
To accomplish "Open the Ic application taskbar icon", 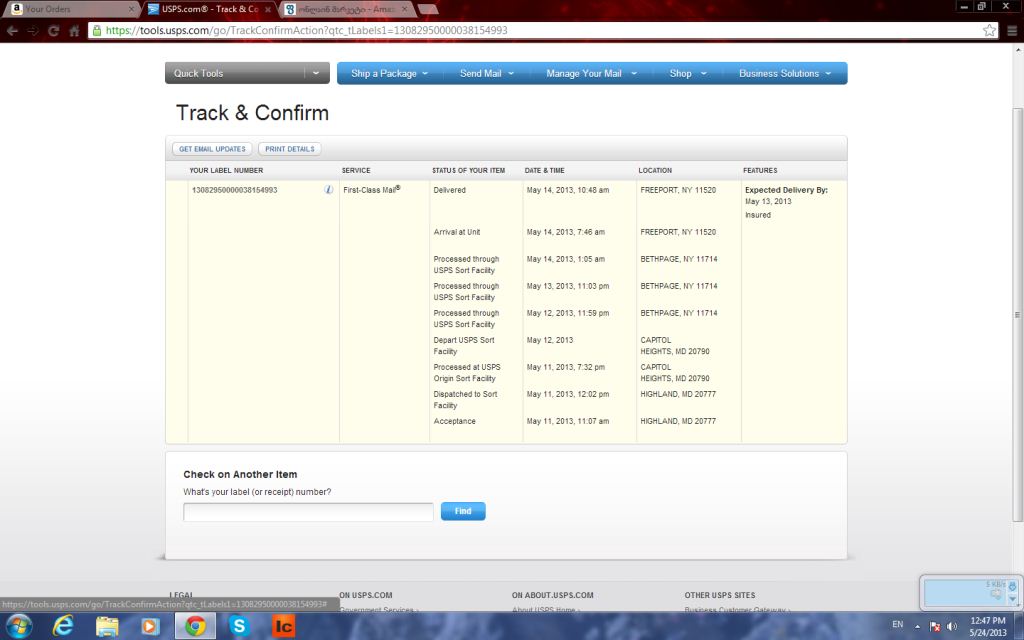I will (283, 626).
